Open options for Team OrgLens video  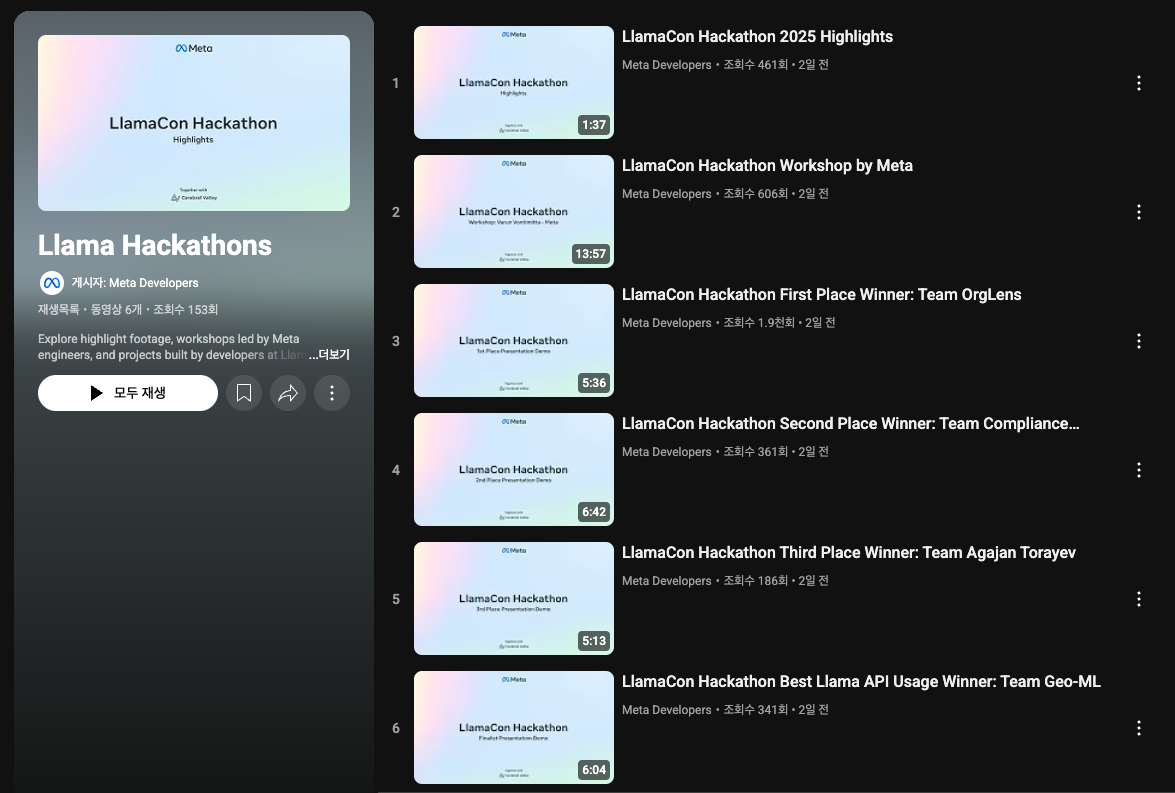click(1138, 341)
